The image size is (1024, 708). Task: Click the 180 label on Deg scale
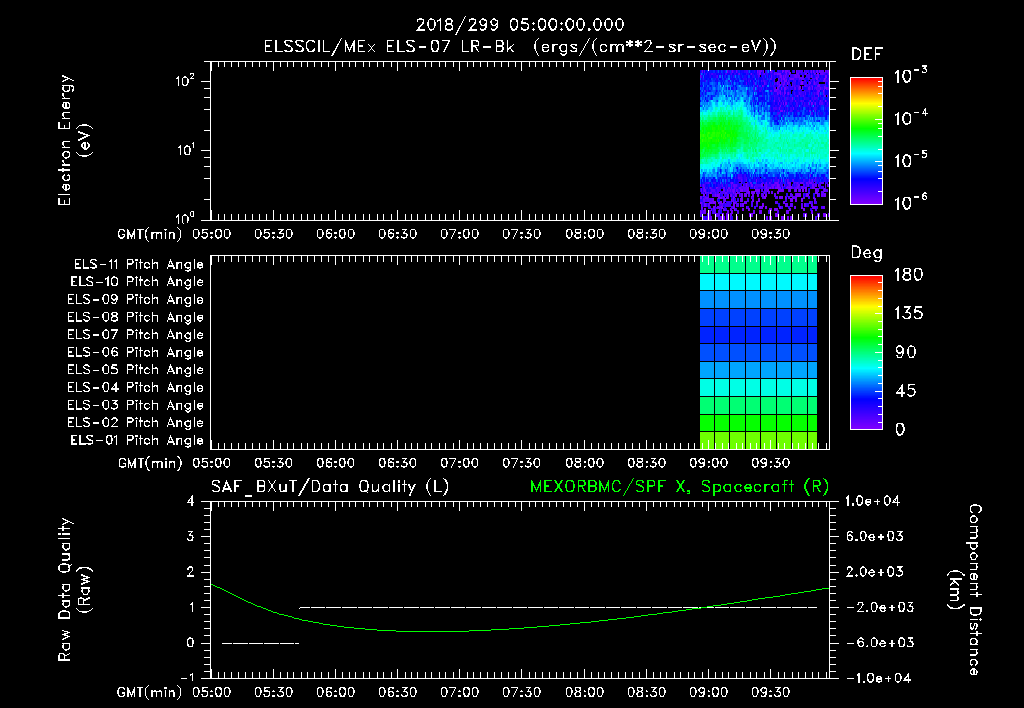[908, 275]
